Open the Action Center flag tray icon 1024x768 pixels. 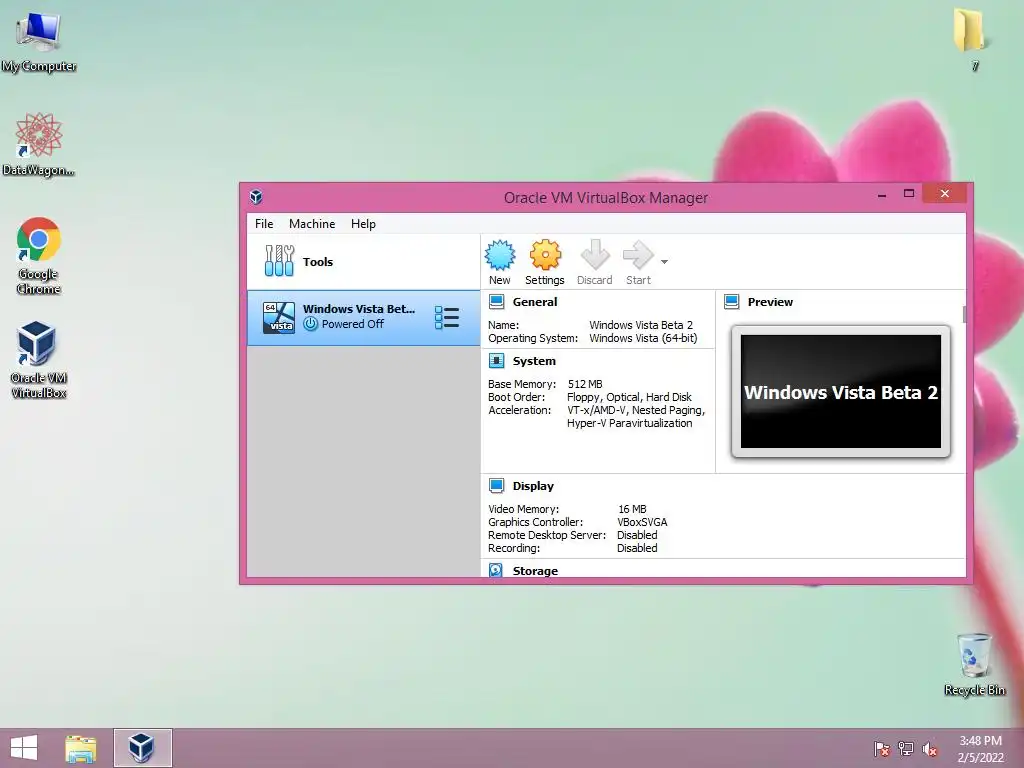click(x=882, y=749)
